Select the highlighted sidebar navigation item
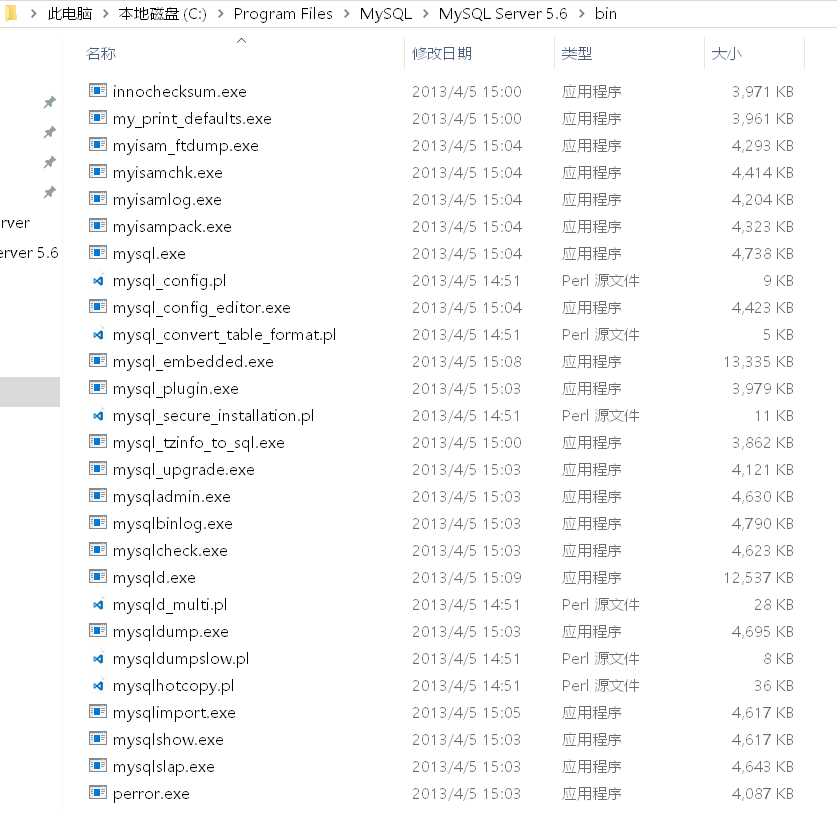 click(x=30, y=392)
